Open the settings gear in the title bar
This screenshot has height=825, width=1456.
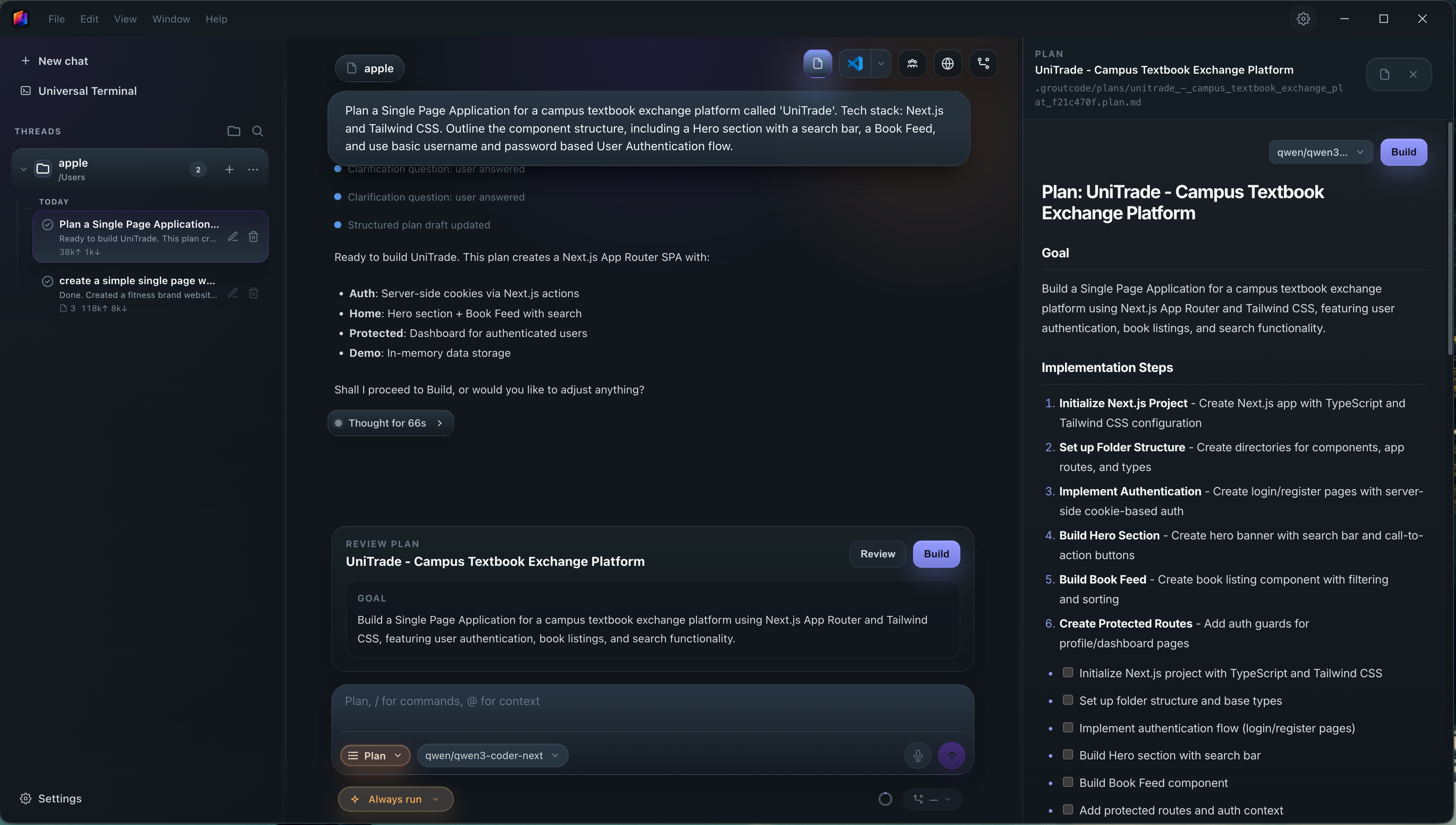(1303, 19)
